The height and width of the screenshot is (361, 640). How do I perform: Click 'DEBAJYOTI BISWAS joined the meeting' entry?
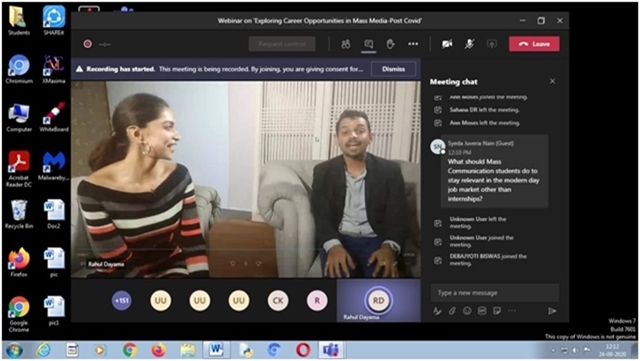[488, 260]
